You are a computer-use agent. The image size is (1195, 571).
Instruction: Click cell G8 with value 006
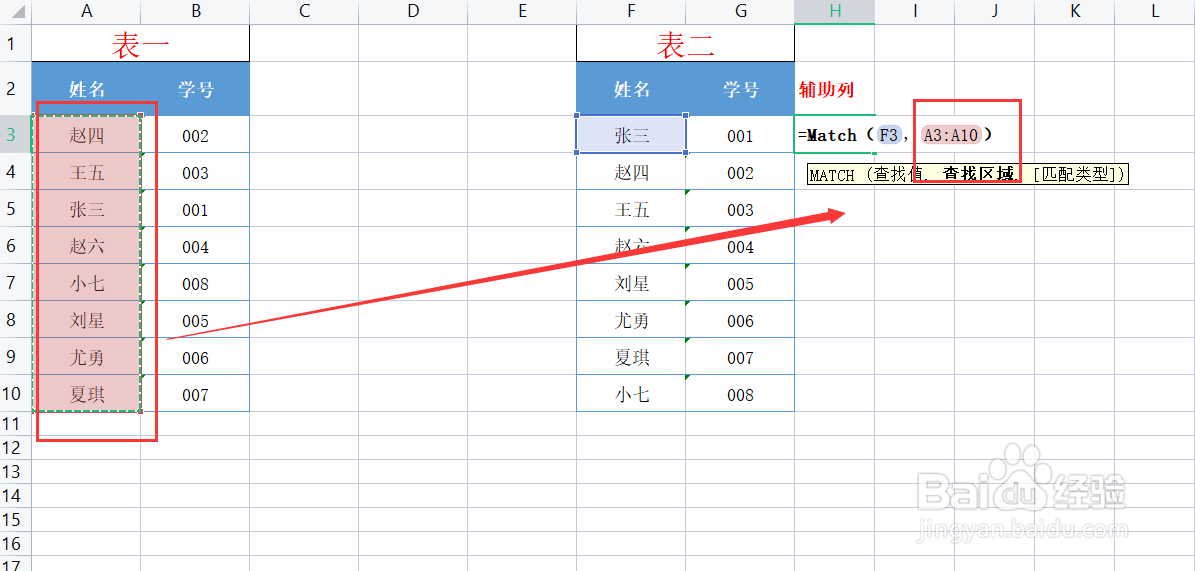740,319
